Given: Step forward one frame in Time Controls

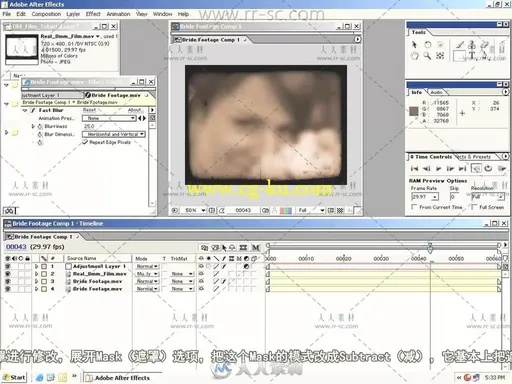Looking at the screenshot, I should pyautogui.click(x=450, y=169).
